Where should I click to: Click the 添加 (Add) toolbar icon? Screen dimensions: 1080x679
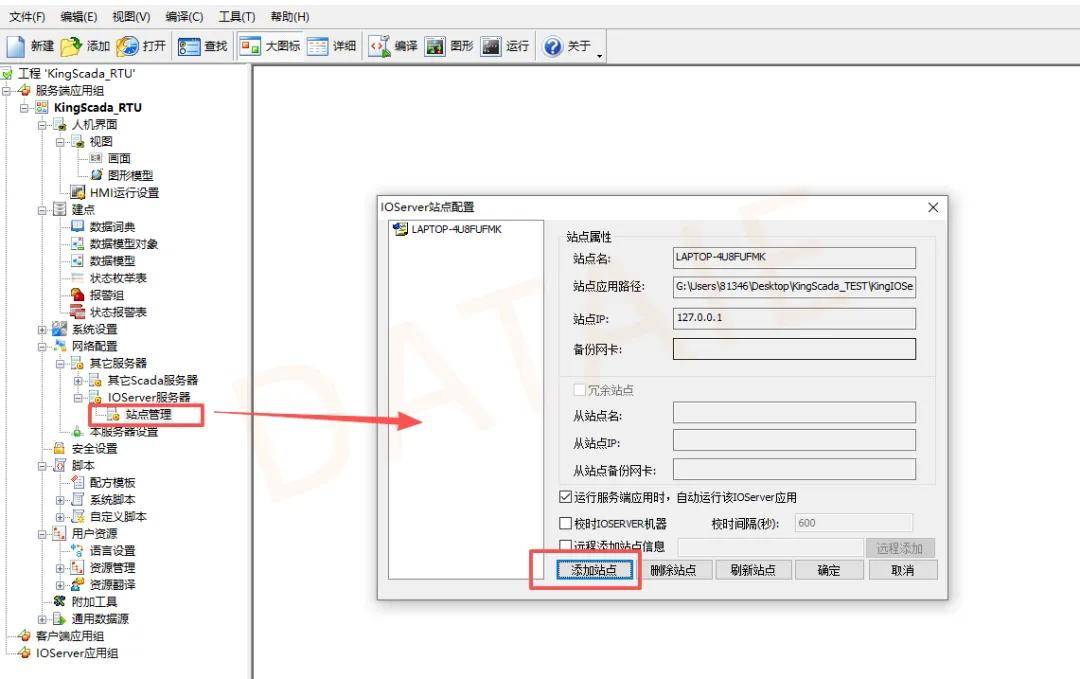[x=71, y=46]
